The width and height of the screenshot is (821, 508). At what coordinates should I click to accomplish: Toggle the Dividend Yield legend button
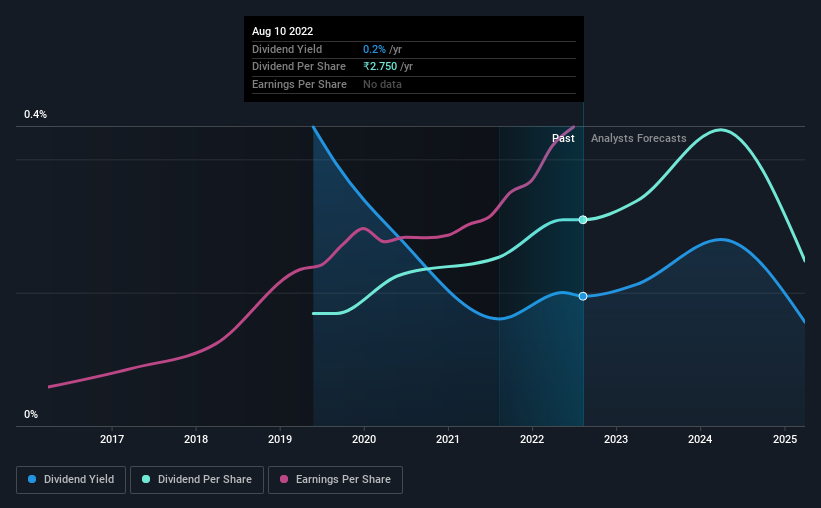click(x=71, y=479)
